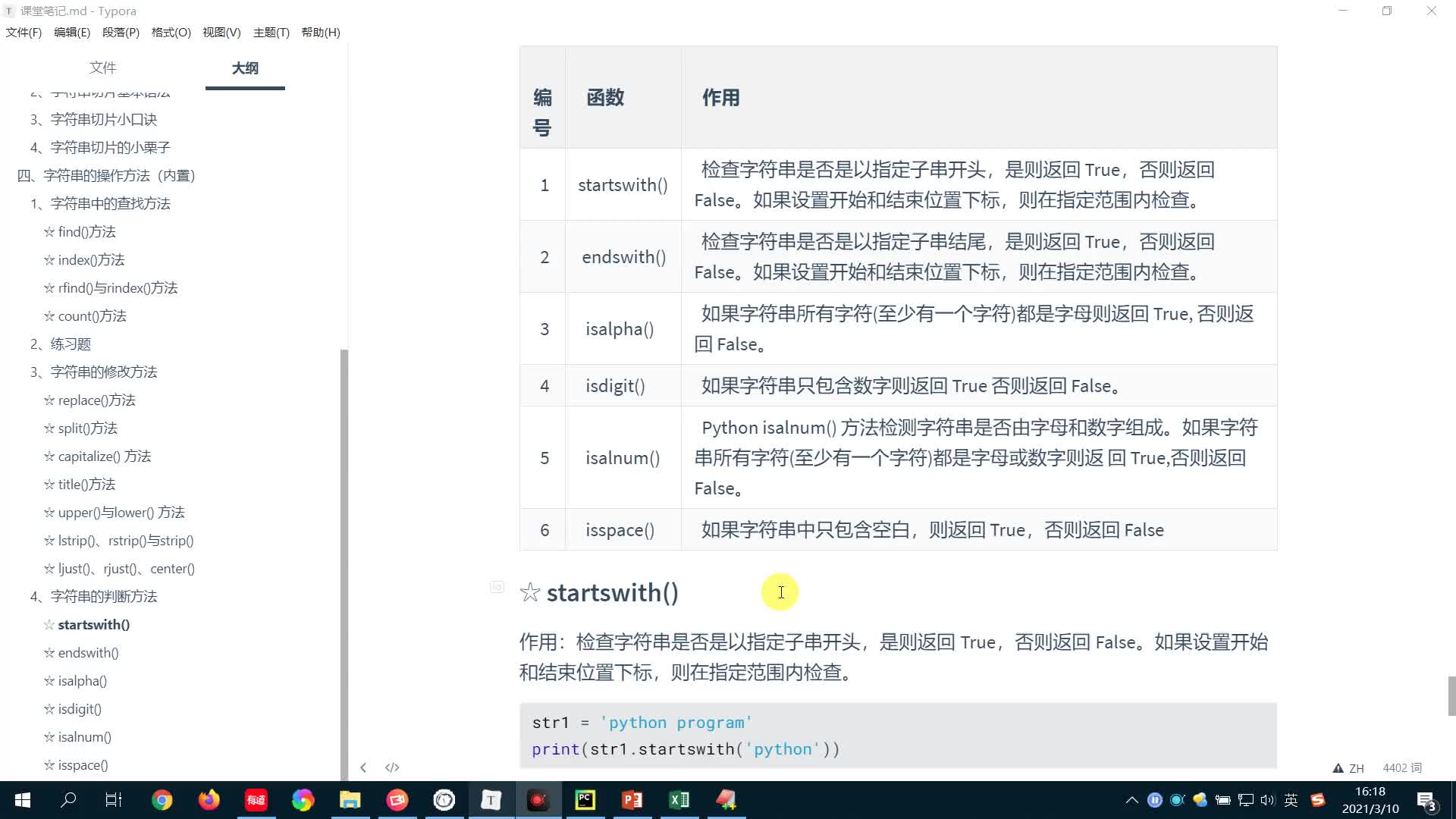The image size is (1456, 819).
Task: Go to 2、练习题 in the outline
Action: pyautogui.click(x=61, y=344)
